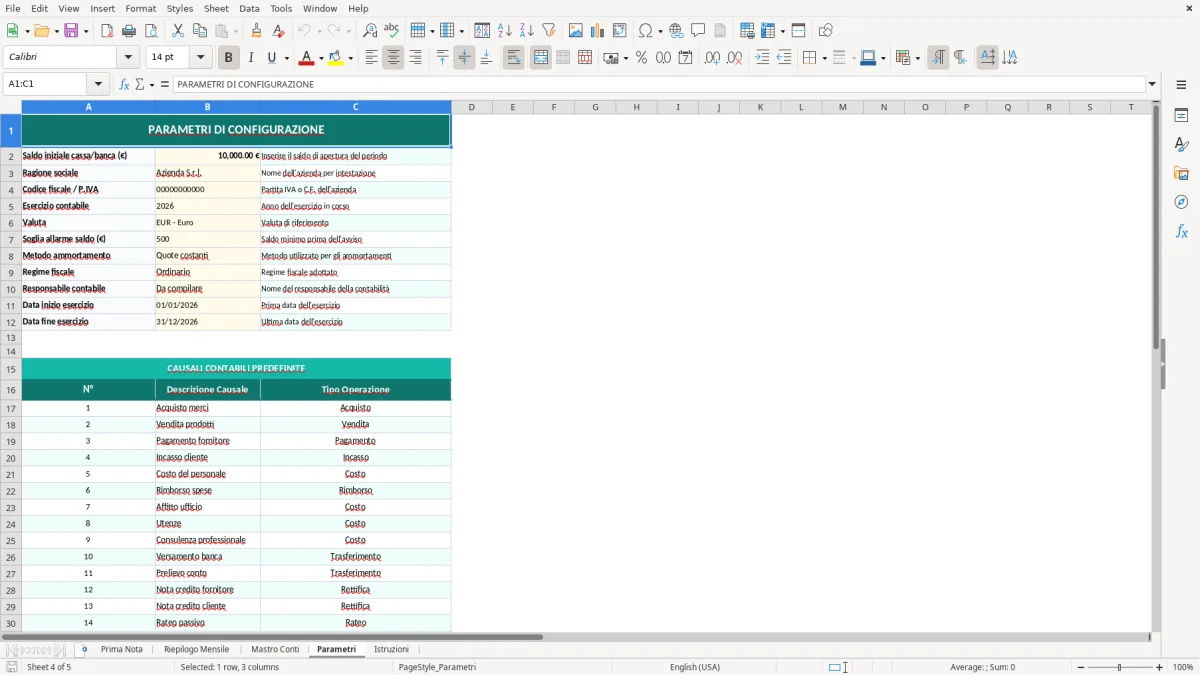Run the spelling check
Image resolution: width=1200 pixels, height=675 pixels.
(x=392, y=31)
